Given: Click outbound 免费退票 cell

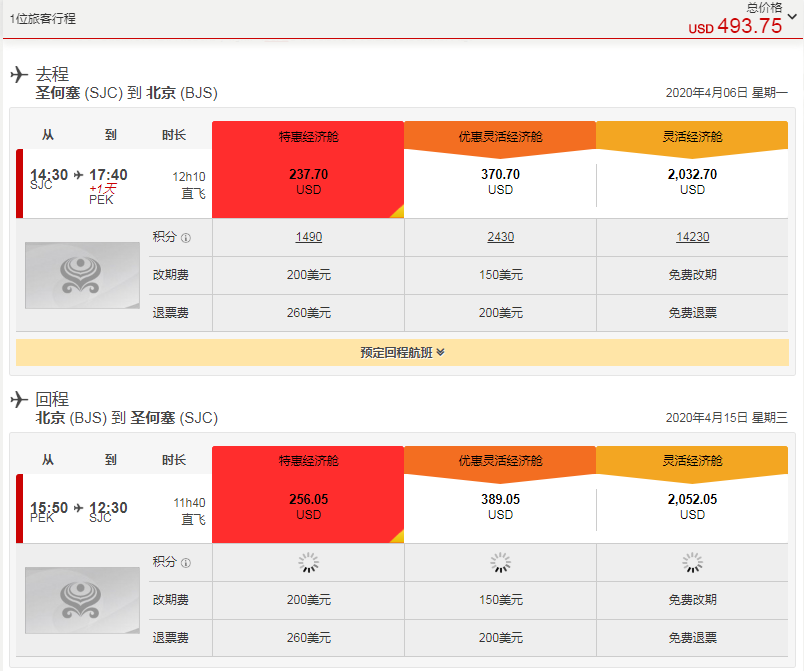Looking at the screenshot, I should 692,313.
